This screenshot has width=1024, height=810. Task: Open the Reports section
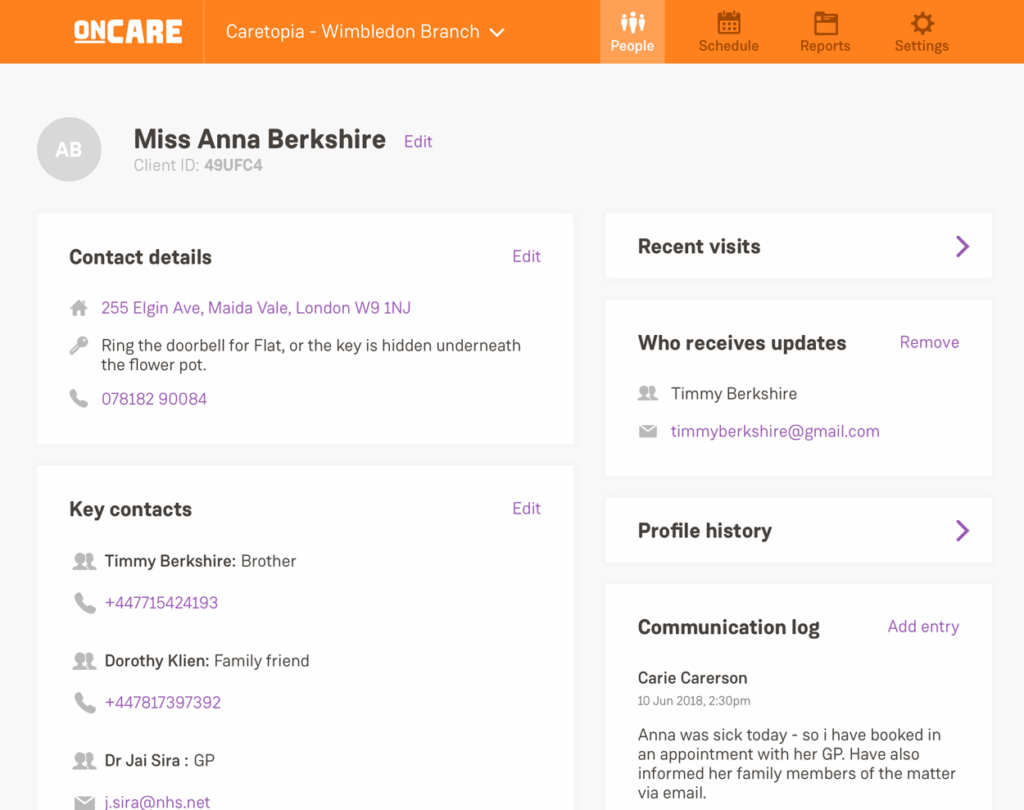(x=825, y=32)
